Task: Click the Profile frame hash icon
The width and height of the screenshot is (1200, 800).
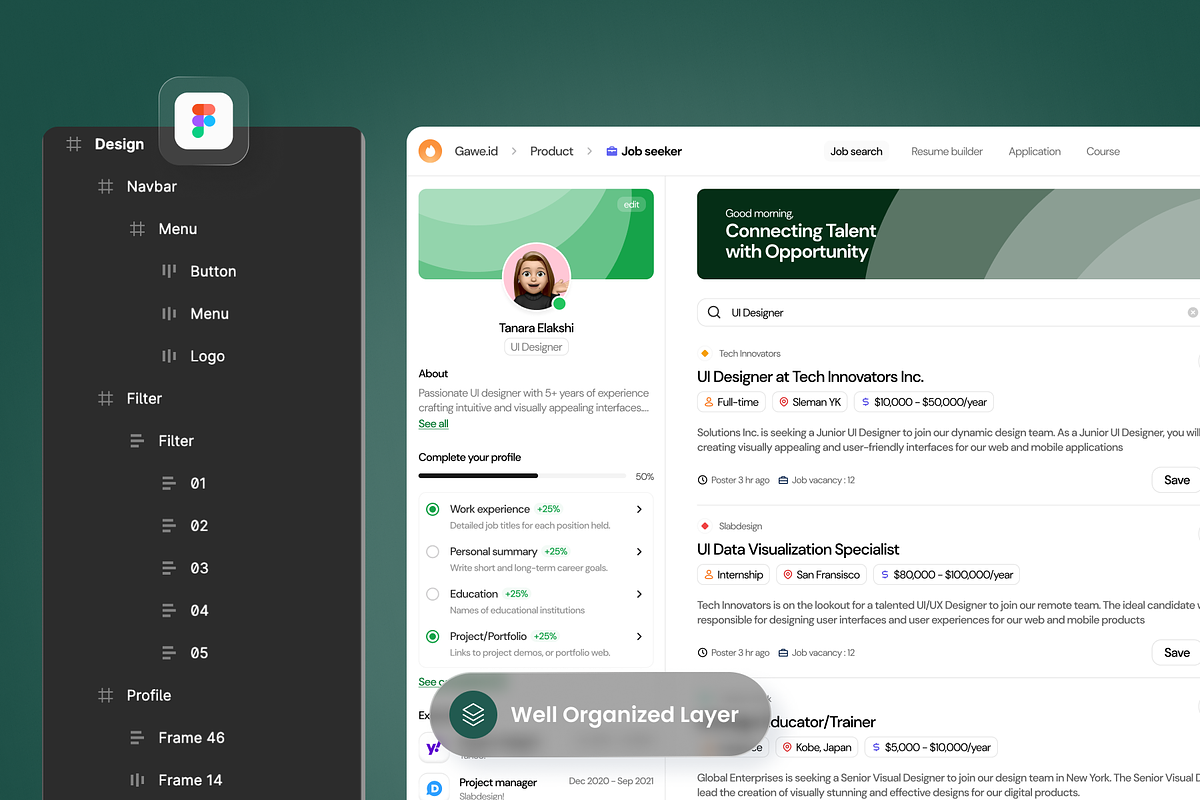Action: point(105,695)
